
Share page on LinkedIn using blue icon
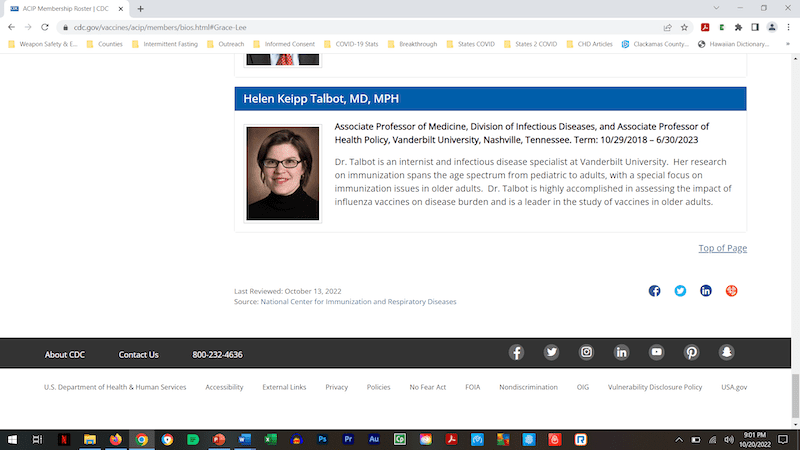pos(706,291)
